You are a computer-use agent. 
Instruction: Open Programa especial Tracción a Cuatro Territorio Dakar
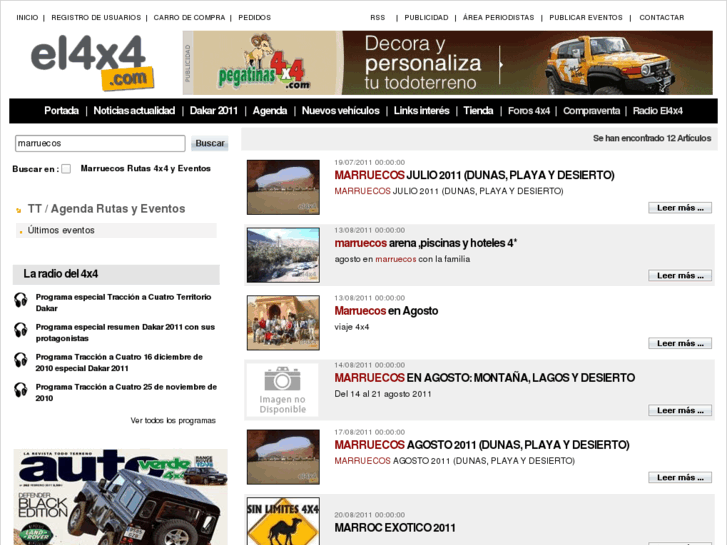(x=123, y=302)
